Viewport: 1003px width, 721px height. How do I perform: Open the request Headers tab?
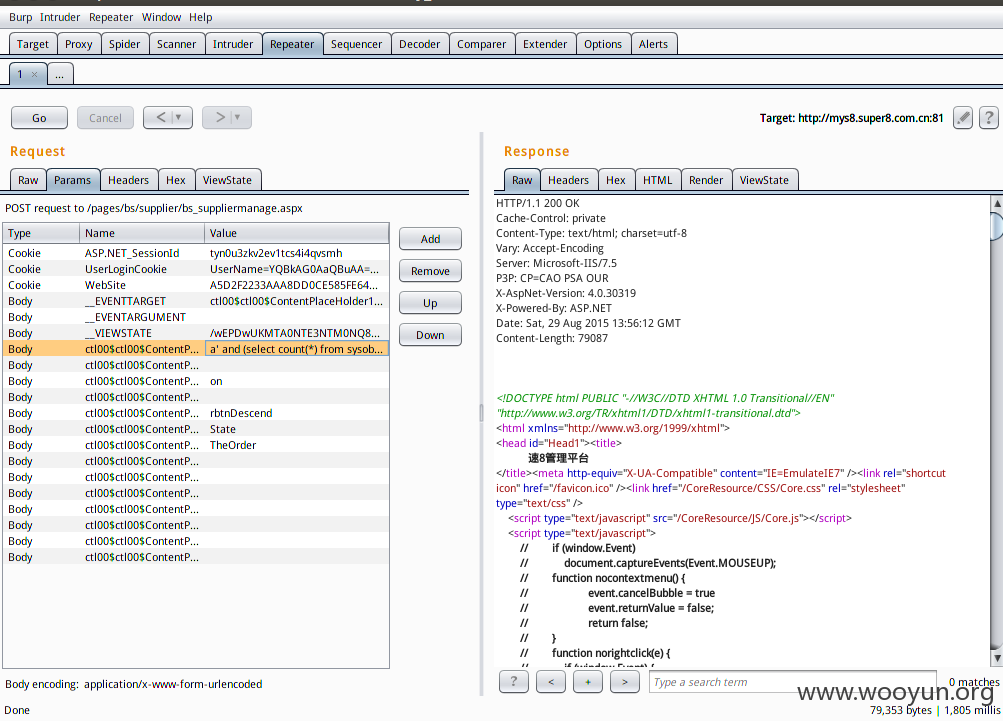point(128,180)
